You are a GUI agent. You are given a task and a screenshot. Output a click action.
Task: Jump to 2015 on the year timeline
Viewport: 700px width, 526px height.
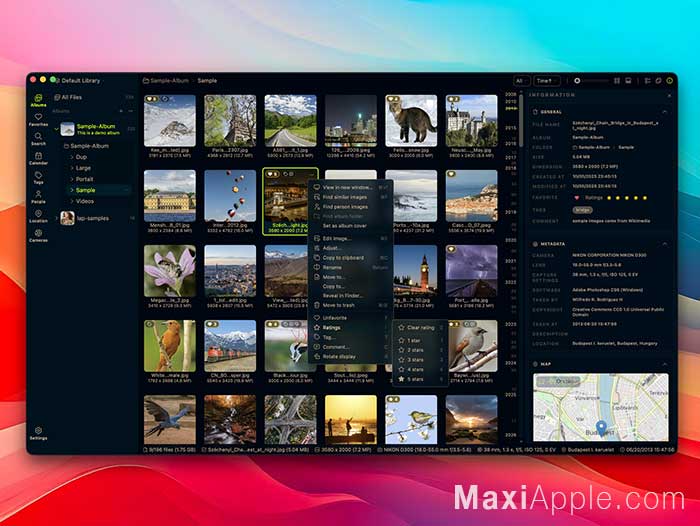(x=511, y=128)
